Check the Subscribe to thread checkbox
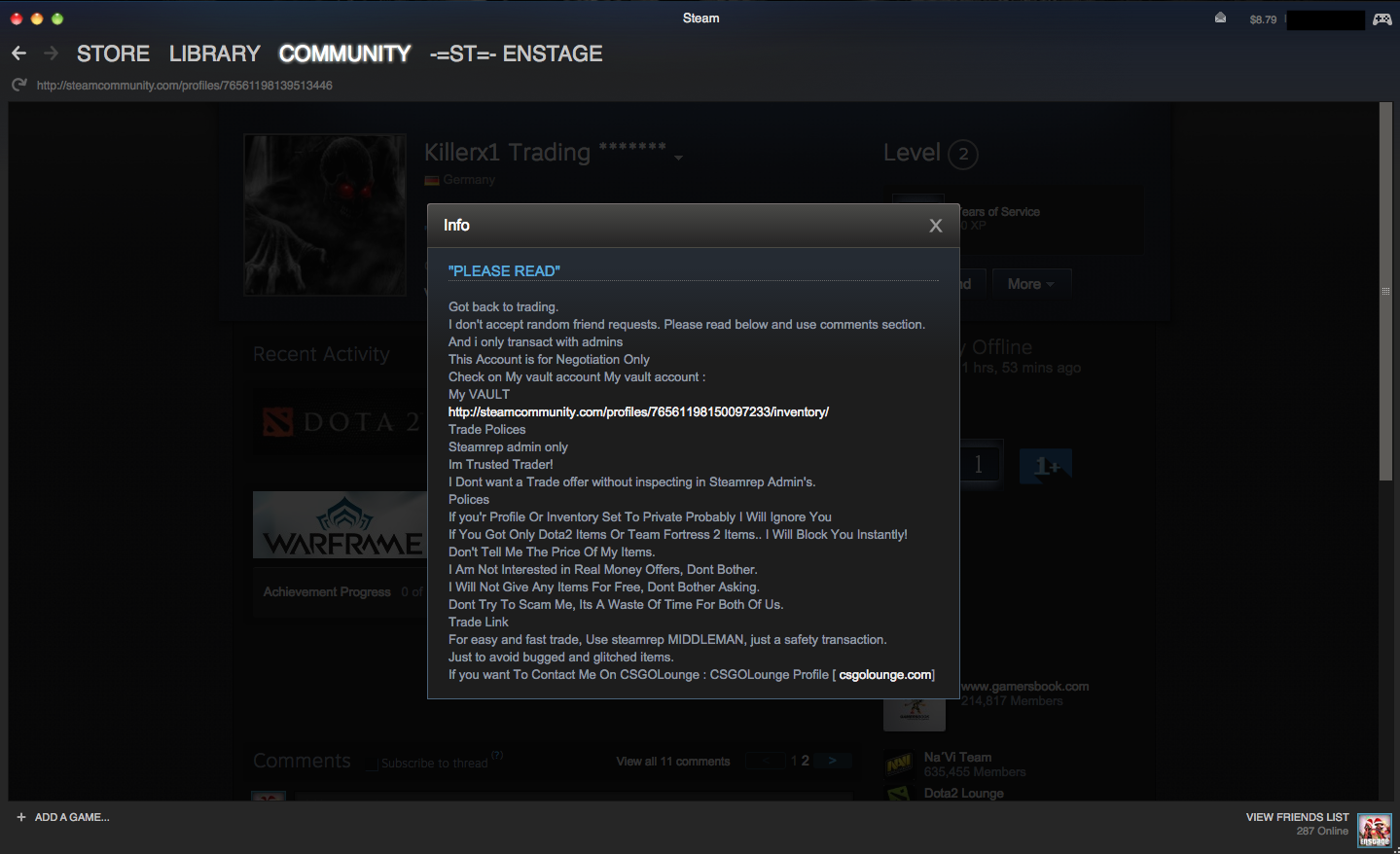1400x854 pixels. pyautogui.click(x=372, y=764)
